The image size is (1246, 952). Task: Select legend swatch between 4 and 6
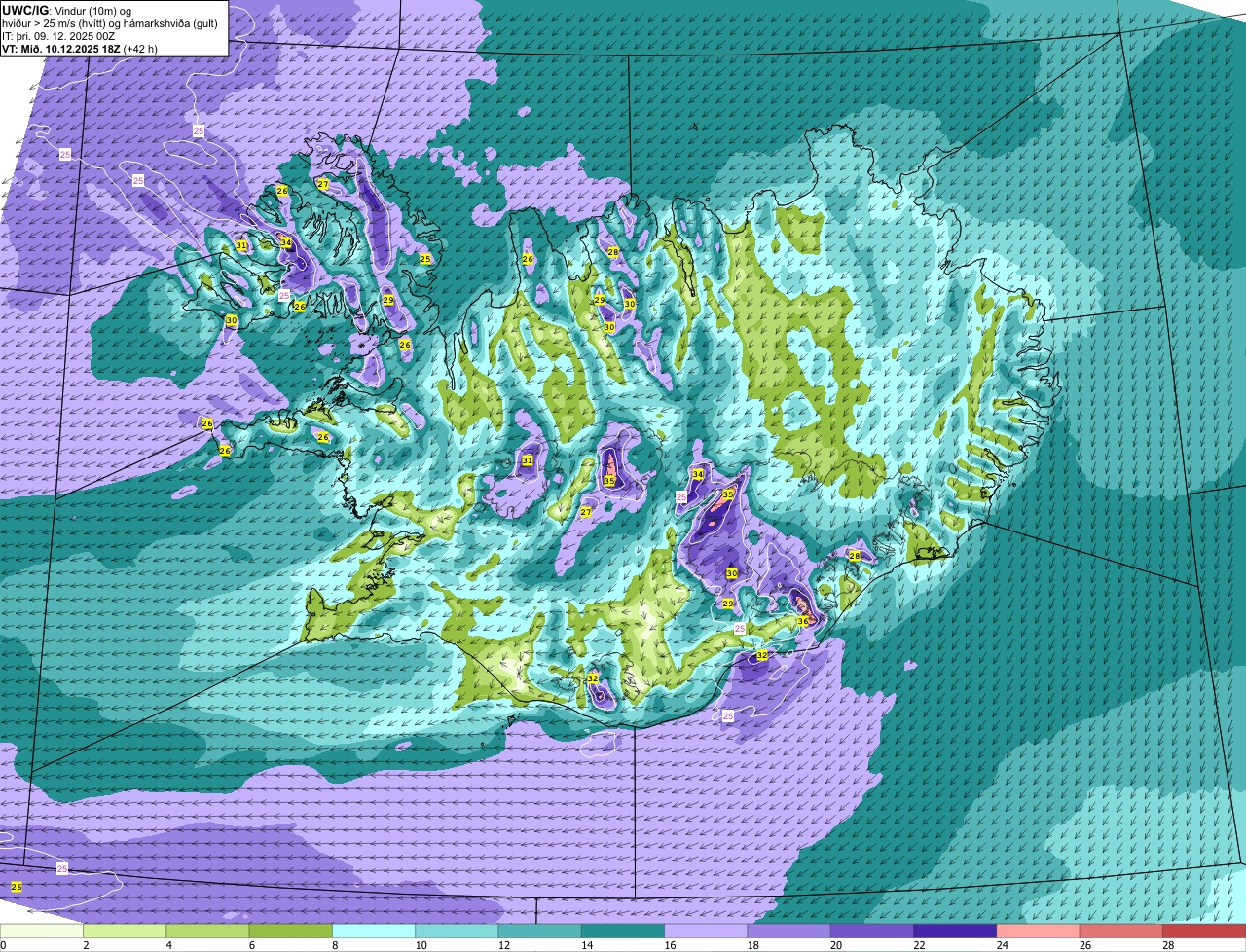(x=207, y=931)
